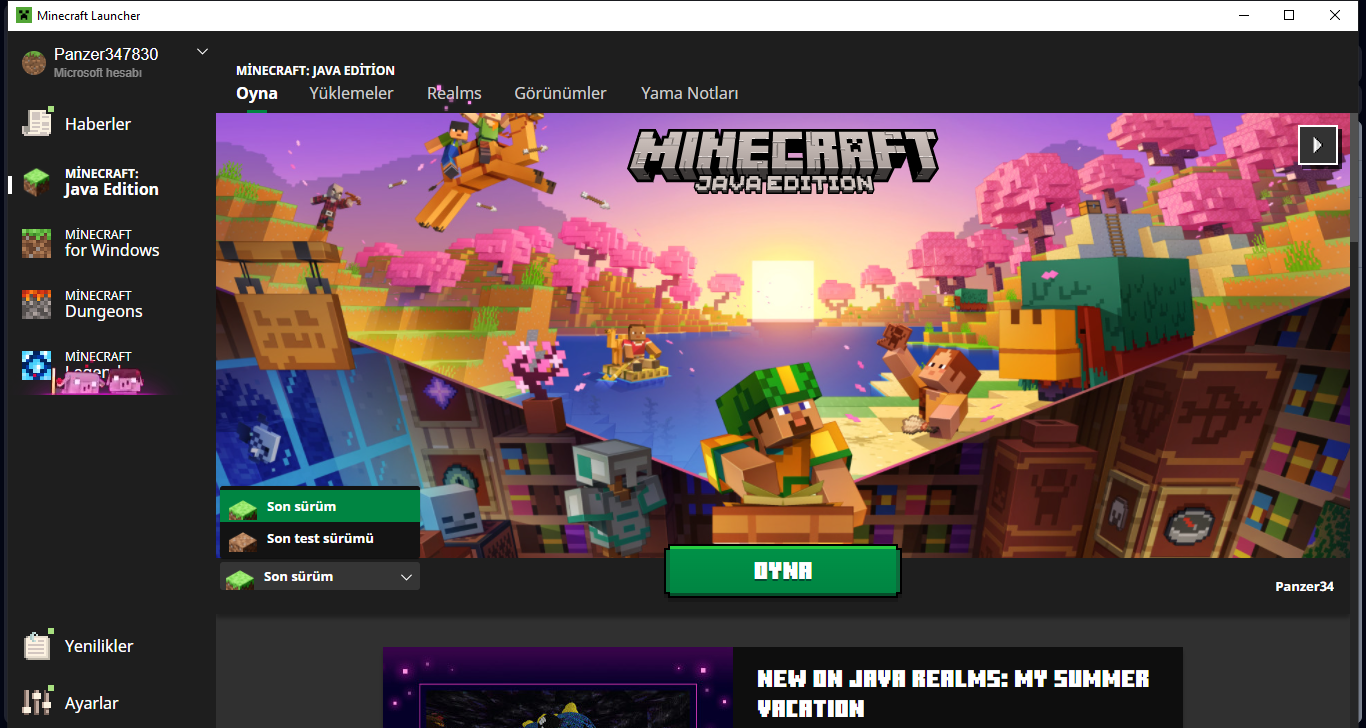Open Ayarlar settings sliders icon

point(37,703)
